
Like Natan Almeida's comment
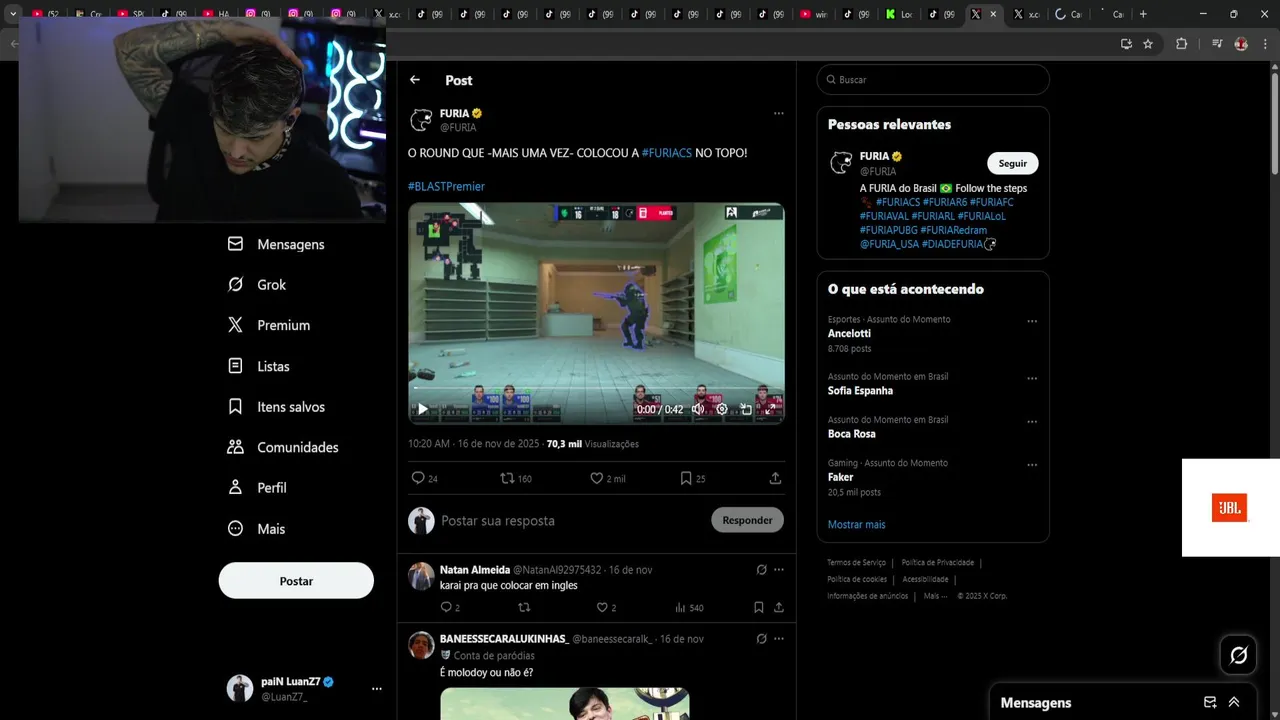point(602,607)
